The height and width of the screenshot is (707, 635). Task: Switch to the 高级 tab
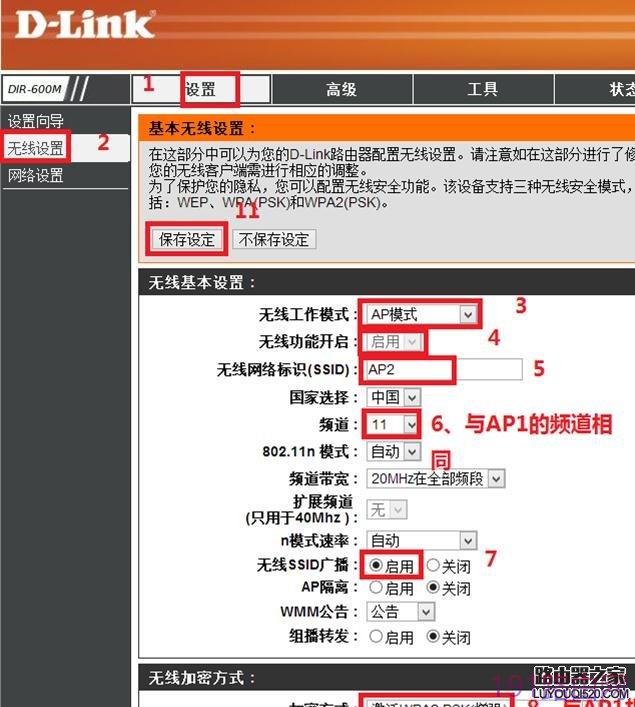point(342,89)
